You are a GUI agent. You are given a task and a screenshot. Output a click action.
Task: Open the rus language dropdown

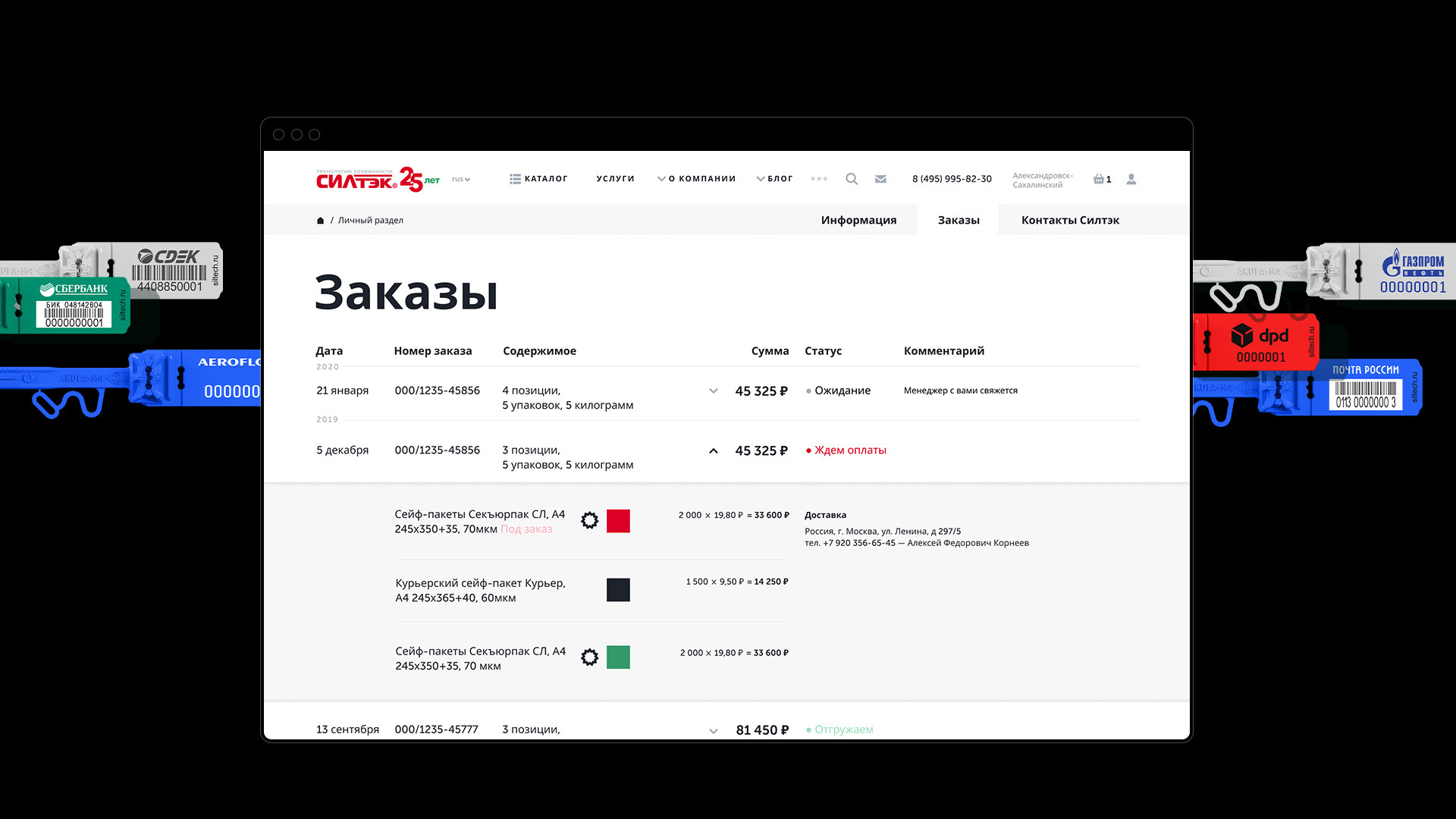point(461,180)
